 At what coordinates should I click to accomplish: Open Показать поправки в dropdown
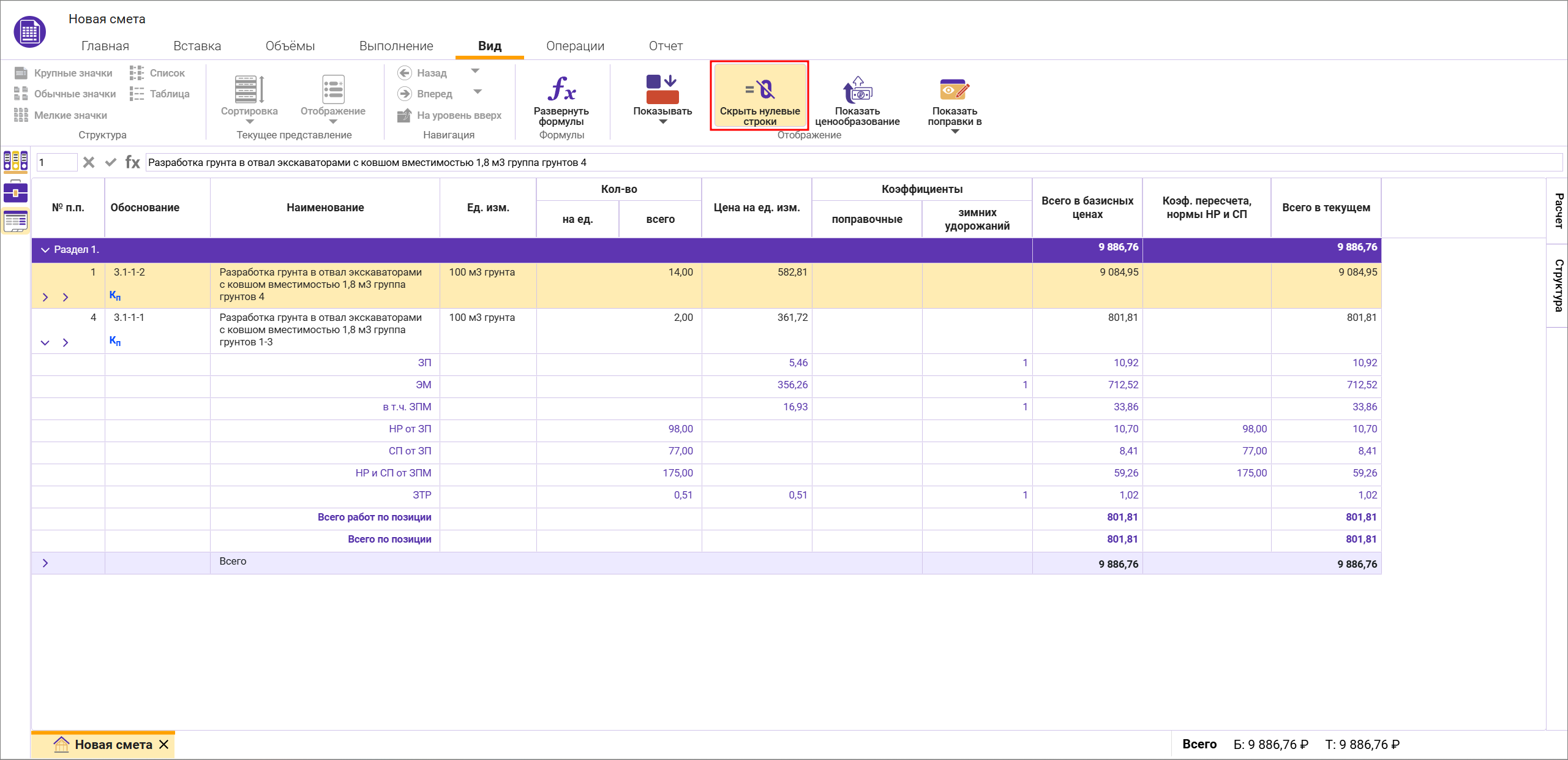pyautogui.click(x=955, y=131)
